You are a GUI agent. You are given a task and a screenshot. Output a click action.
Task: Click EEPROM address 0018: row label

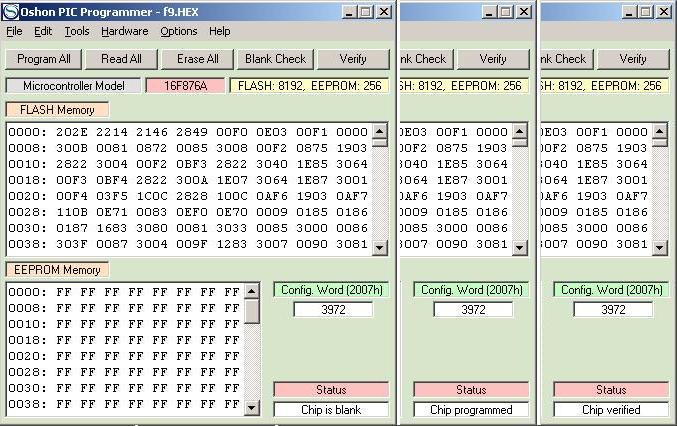tap(28, 340)
